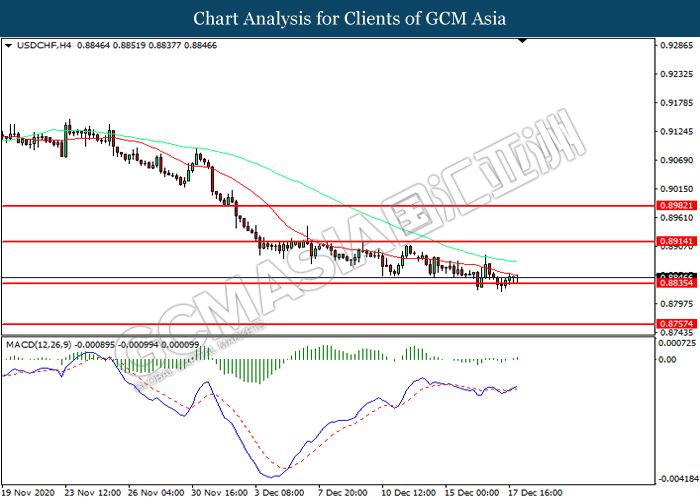Select the 0.88354 support price label
This screenshot has width=700, height=500.
(x=677, y=283)
